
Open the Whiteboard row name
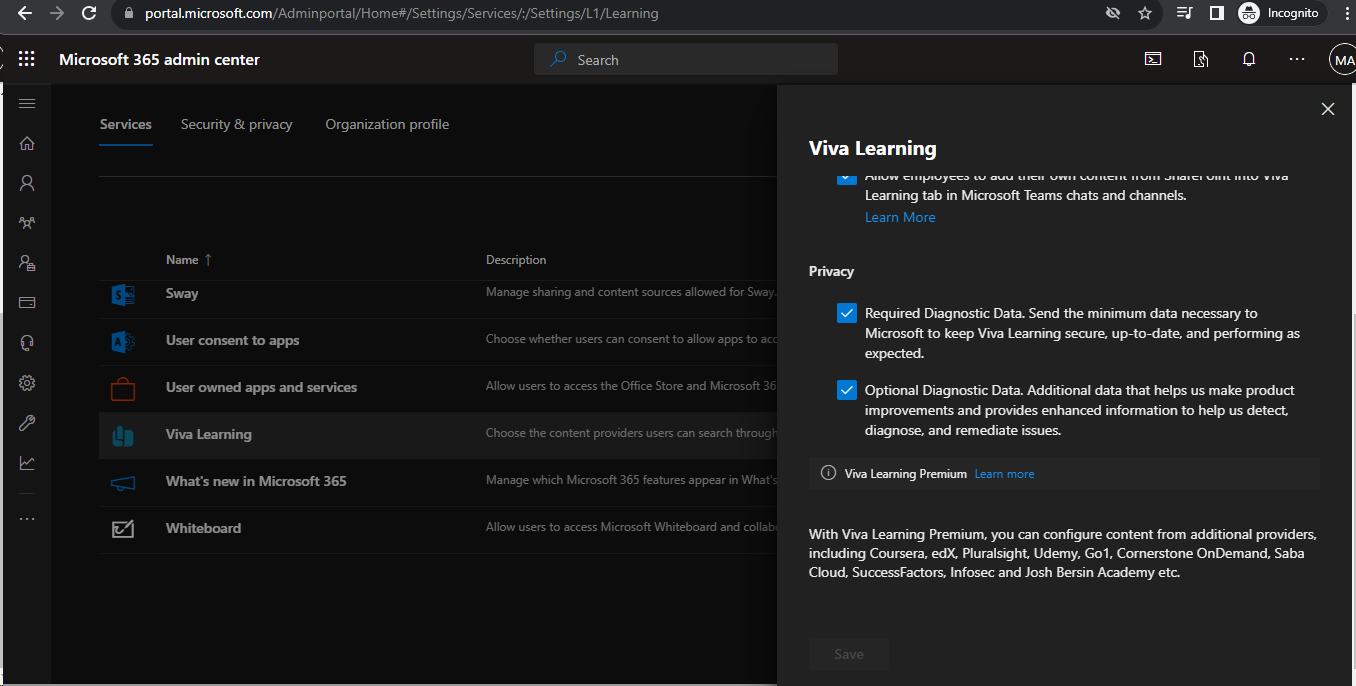pyautogui.click(x=203, y=528)
